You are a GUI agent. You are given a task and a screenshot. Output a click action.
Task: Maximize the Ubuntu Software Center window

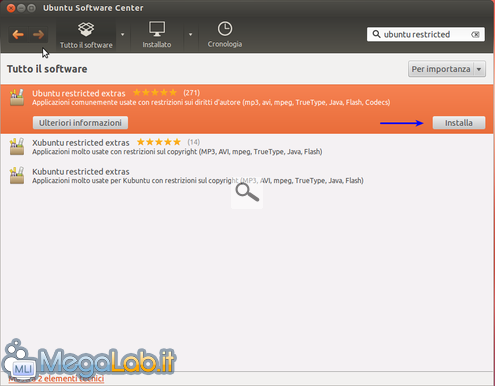31,8
